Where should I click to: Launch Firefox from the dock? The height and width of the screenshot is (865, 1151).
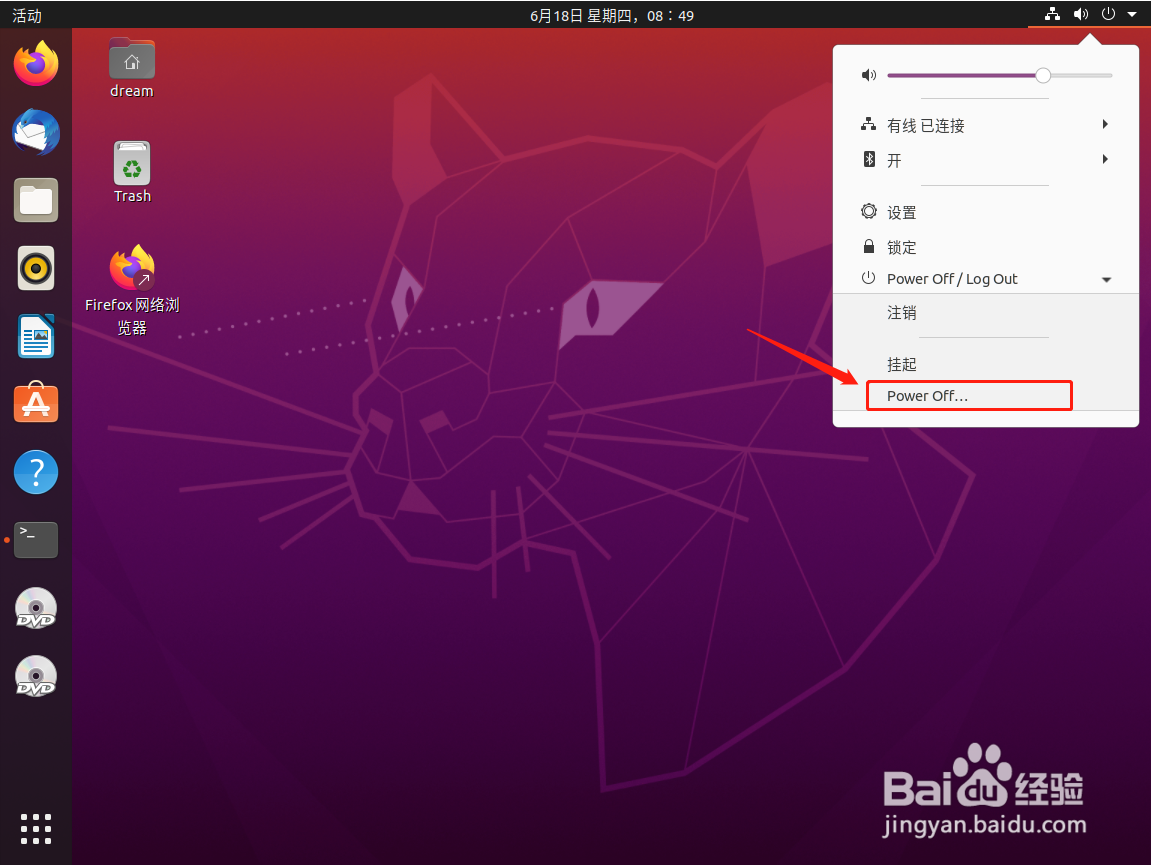tap(36, 64)
